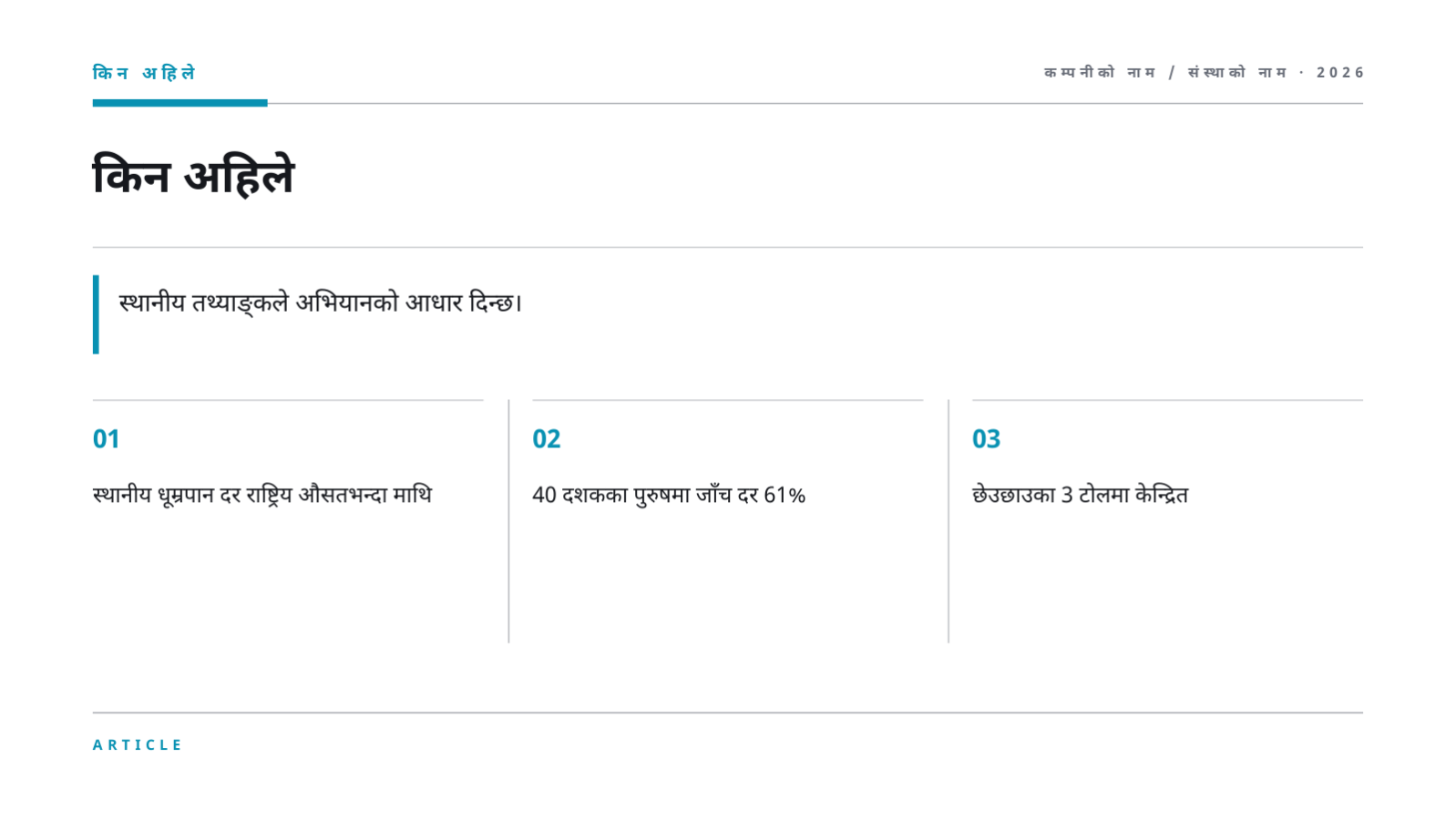Select the number 03 heading
This screenshot has height=820, width=1456.
(986, 439)
